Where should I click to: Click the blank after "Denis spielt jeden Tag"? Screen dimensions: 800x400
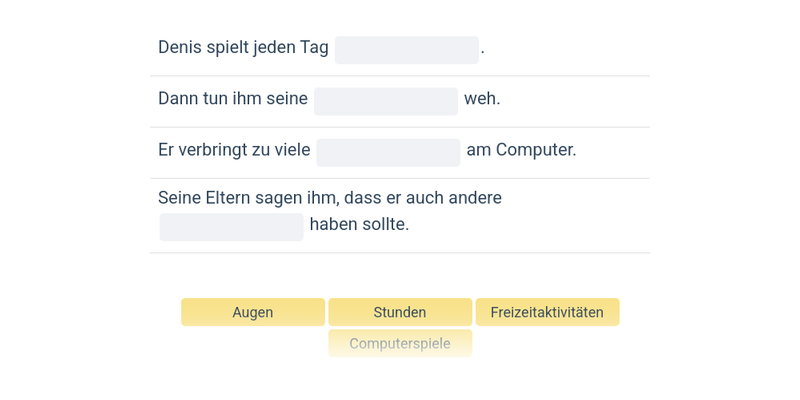pos(406,50)
